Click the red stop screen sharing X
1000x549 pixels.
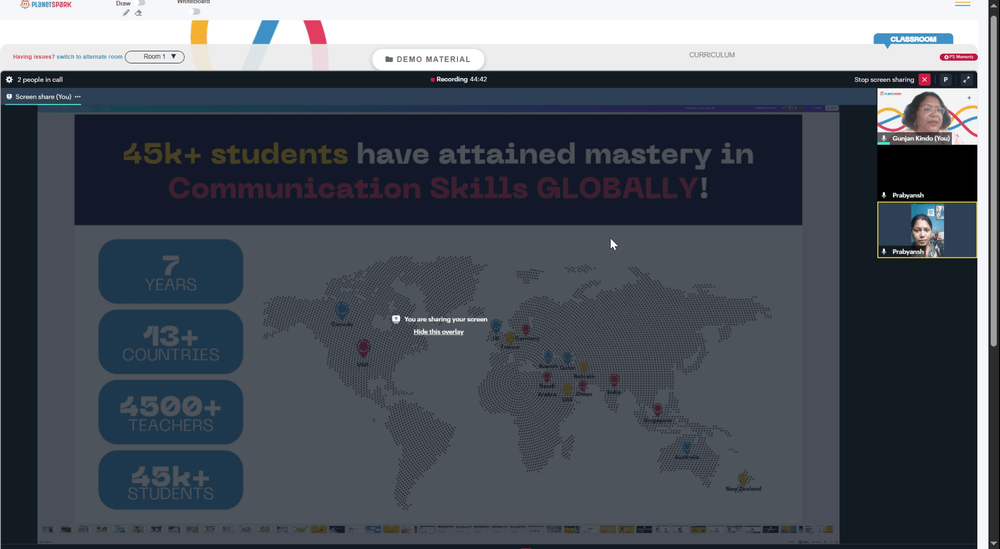924,80
